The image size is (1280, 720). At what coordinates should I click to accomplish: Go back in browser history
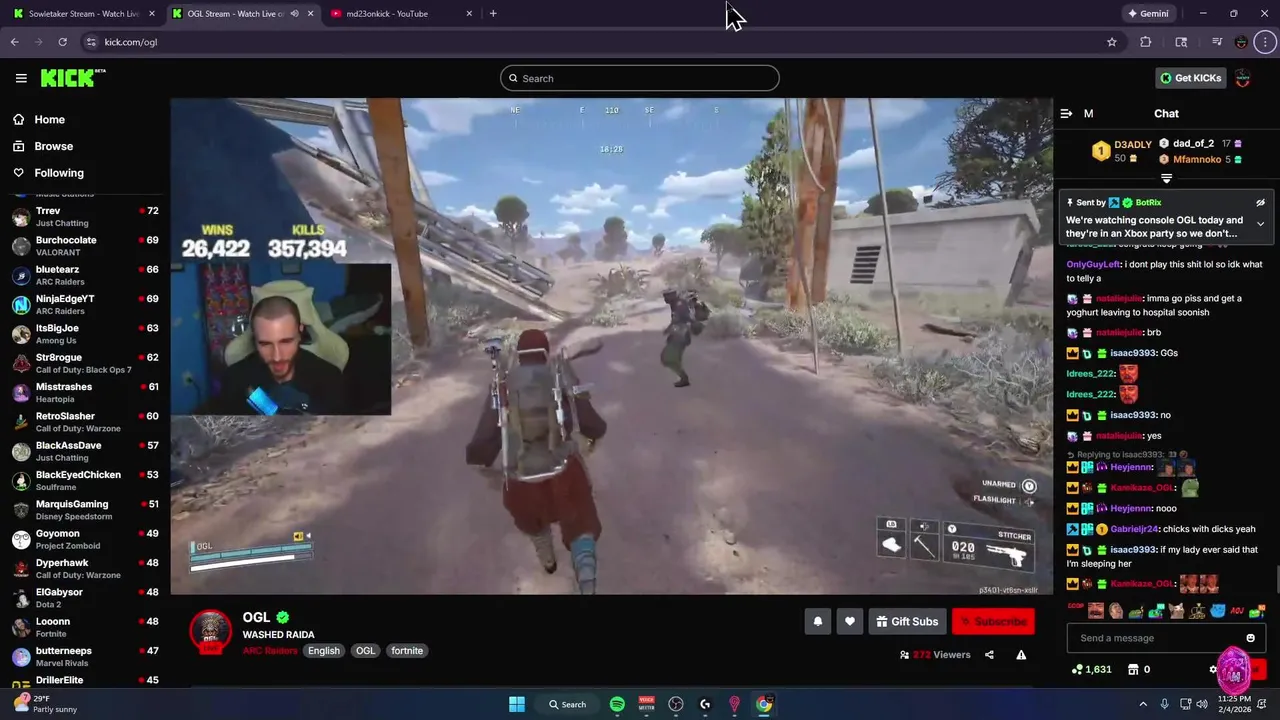tap(14, 42)
